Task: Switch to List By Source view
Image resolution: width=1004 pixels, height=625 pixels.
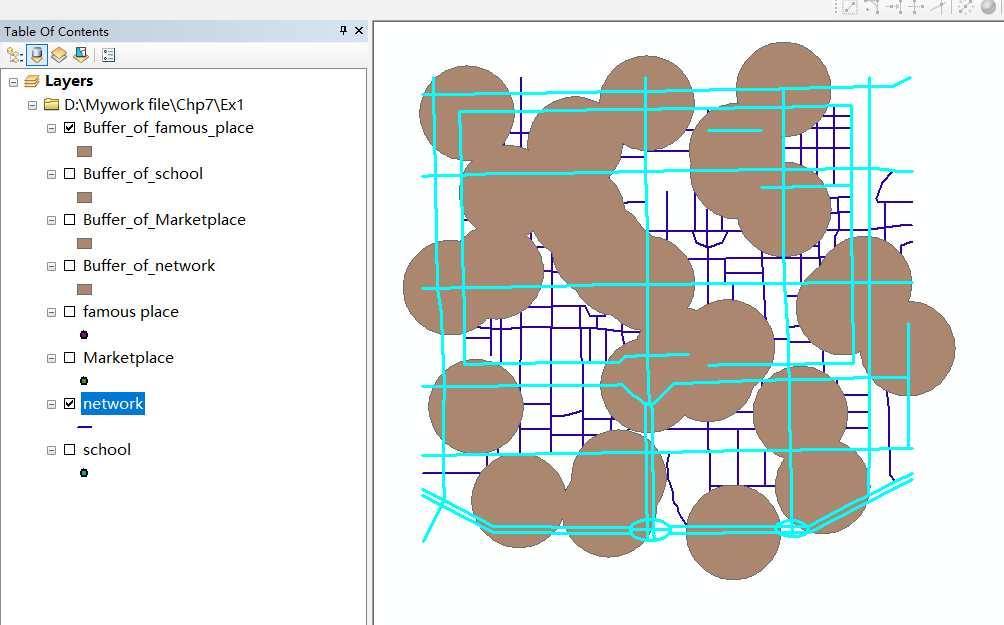Action: [37, 54]
